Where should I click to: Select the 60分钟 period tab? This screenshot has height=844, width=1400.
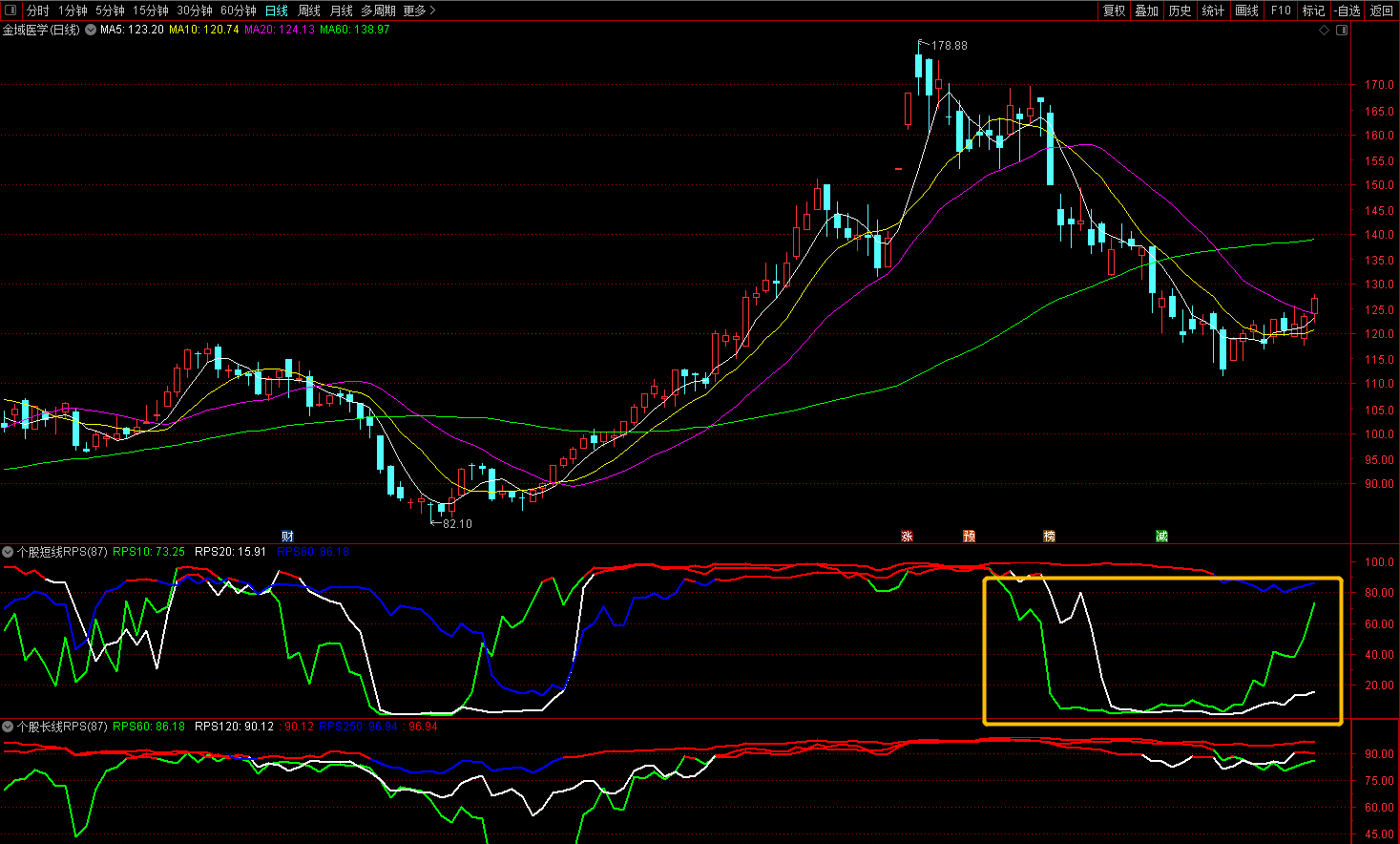tap(239, 11)
